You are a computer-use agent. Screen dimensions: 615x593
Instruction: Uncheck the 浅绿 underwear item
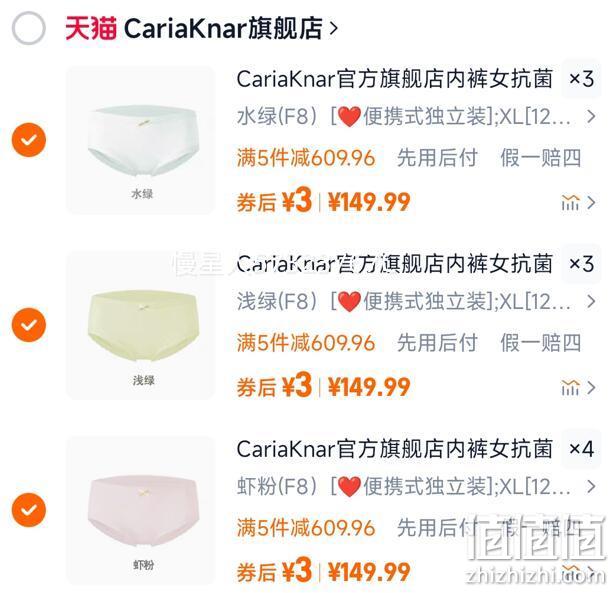coord(29,325)
